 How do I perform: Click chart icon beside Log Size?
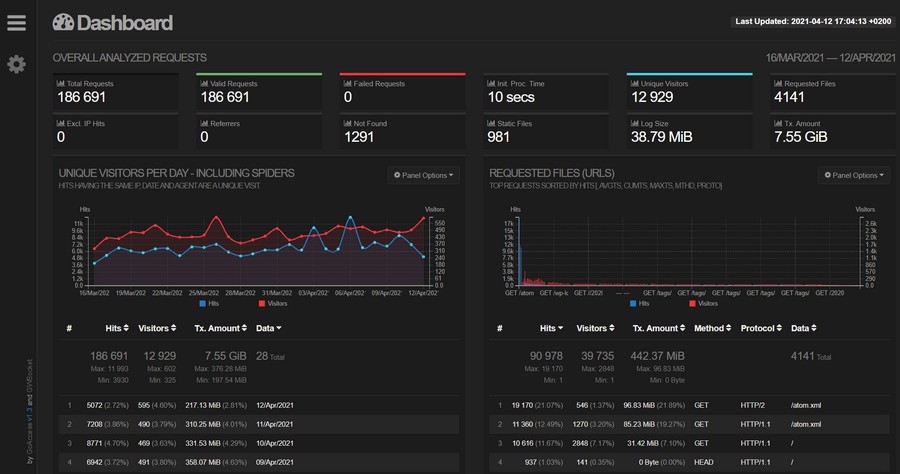pyautogui.click(x=634, y=123)
